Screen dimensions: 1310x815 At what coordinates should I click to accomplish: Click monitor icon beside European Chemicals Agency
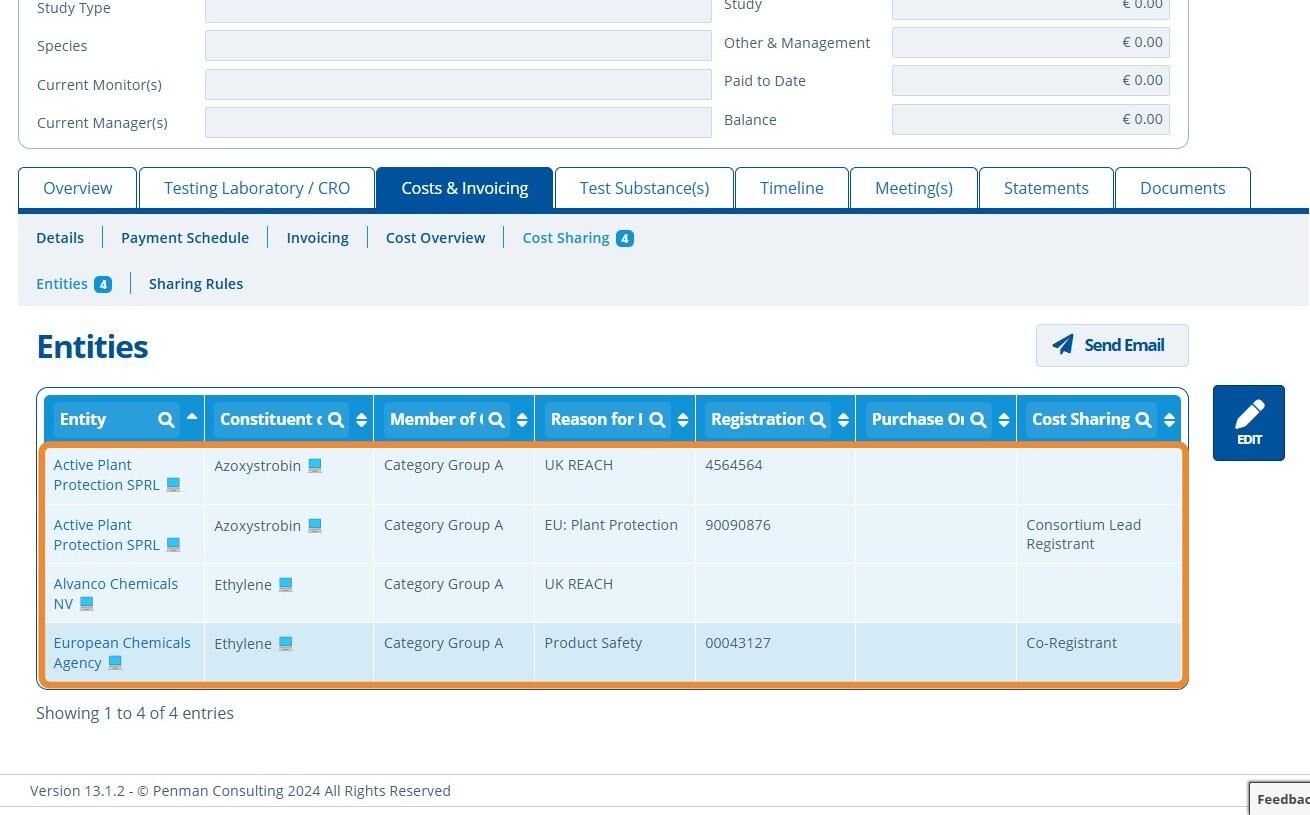pos(115,663)
